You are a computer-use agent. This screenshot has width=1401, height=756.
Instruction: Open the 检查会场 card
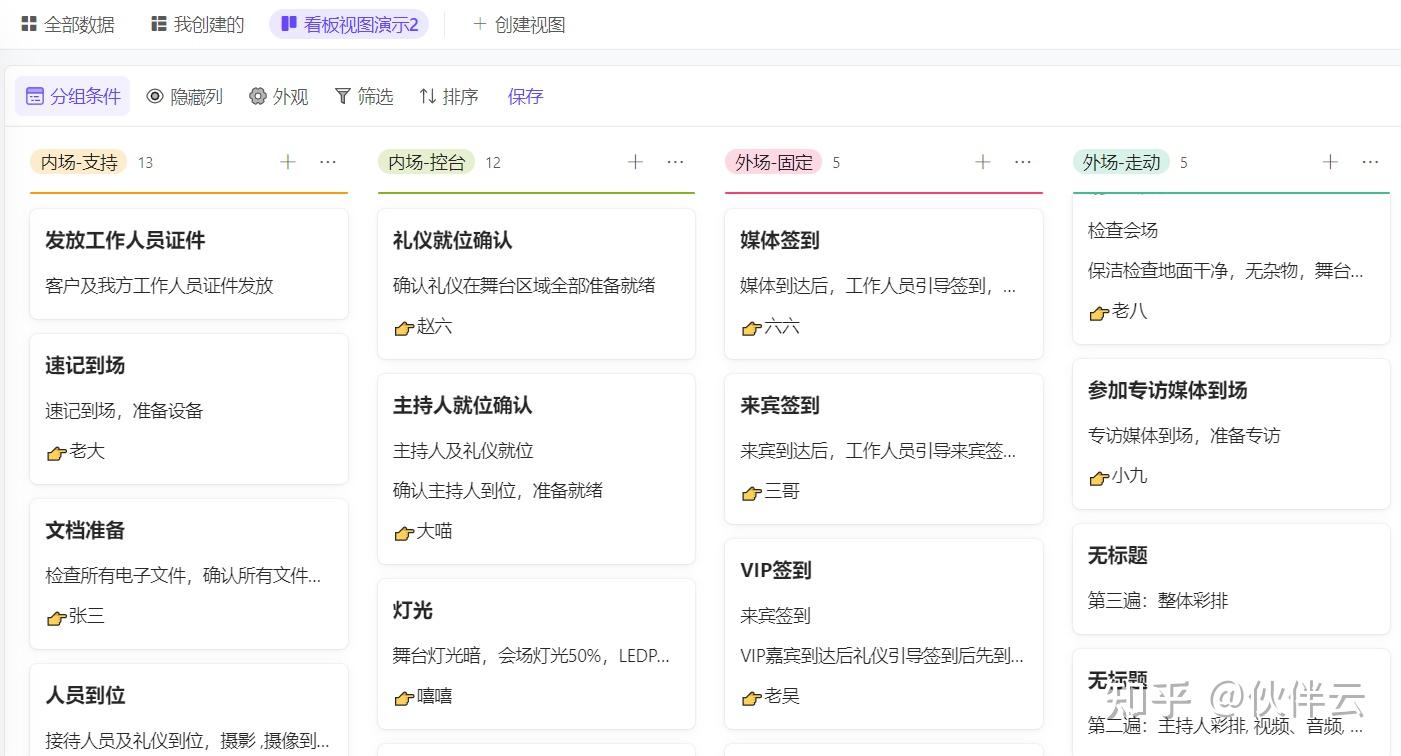[1231, 269]
